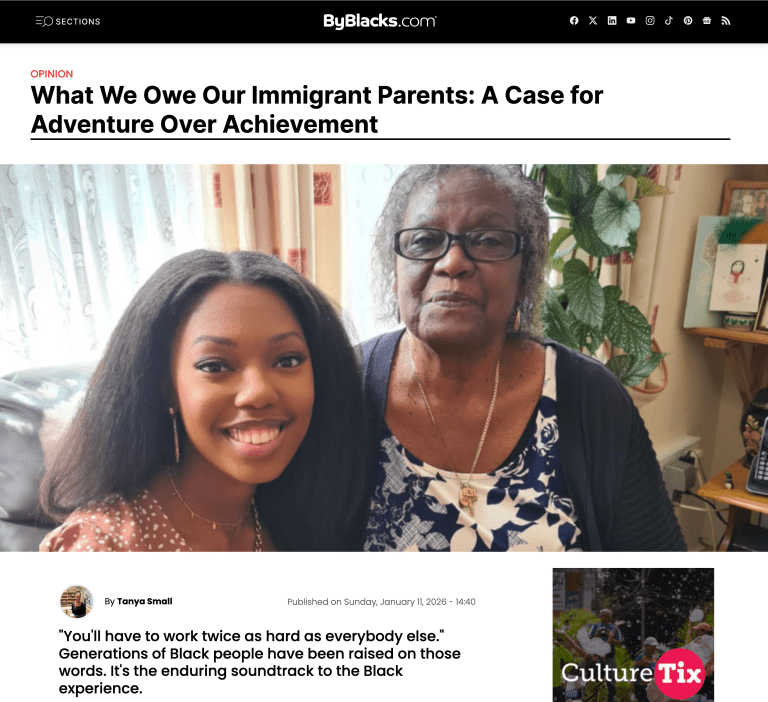
Task: Click Tanya Small's author avatar
Action: click(76, 602)
